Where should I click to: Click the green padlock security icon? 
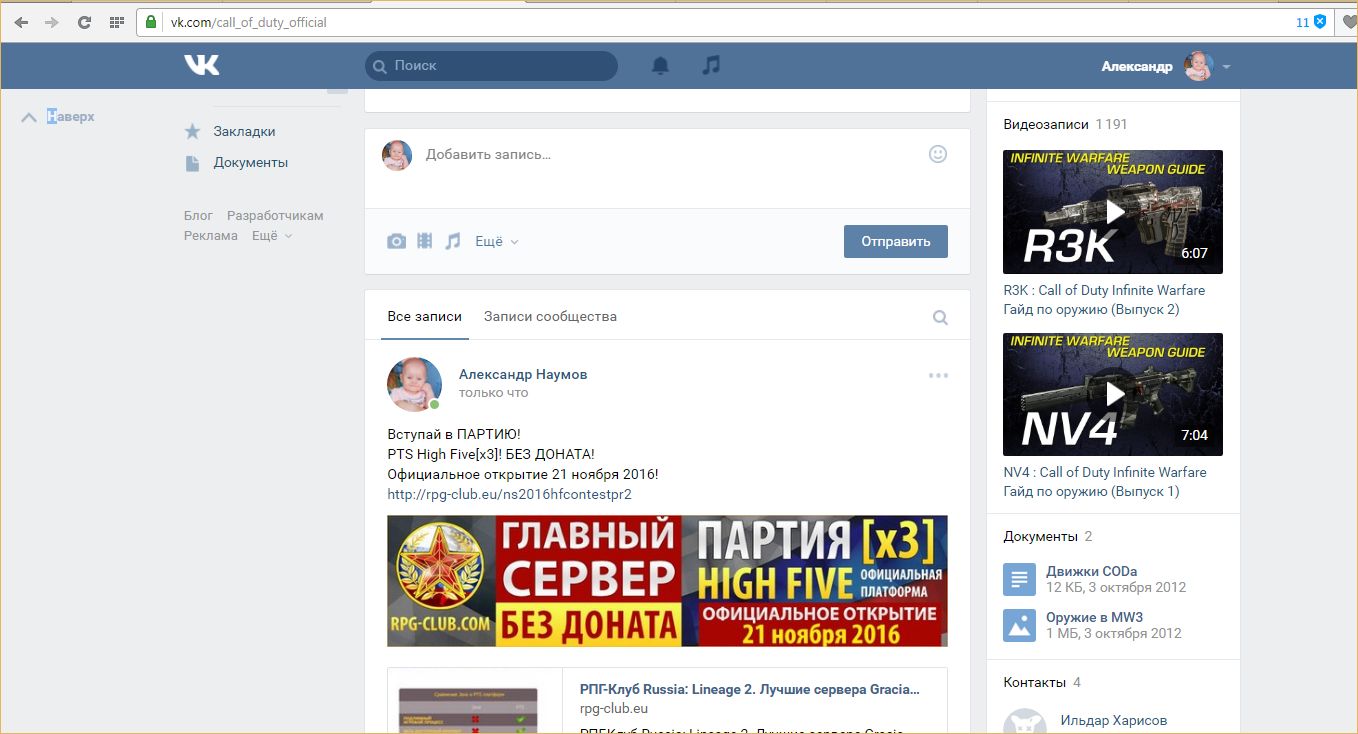click(151, 22)
